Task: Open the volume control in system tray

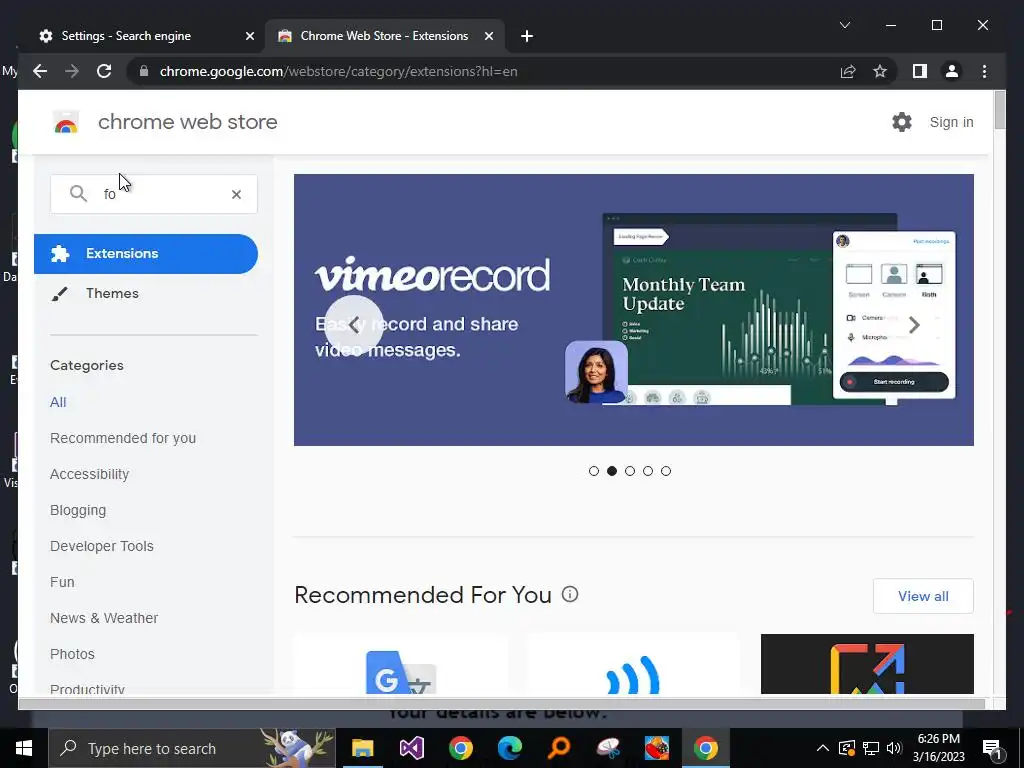Action: pos(894,748)
